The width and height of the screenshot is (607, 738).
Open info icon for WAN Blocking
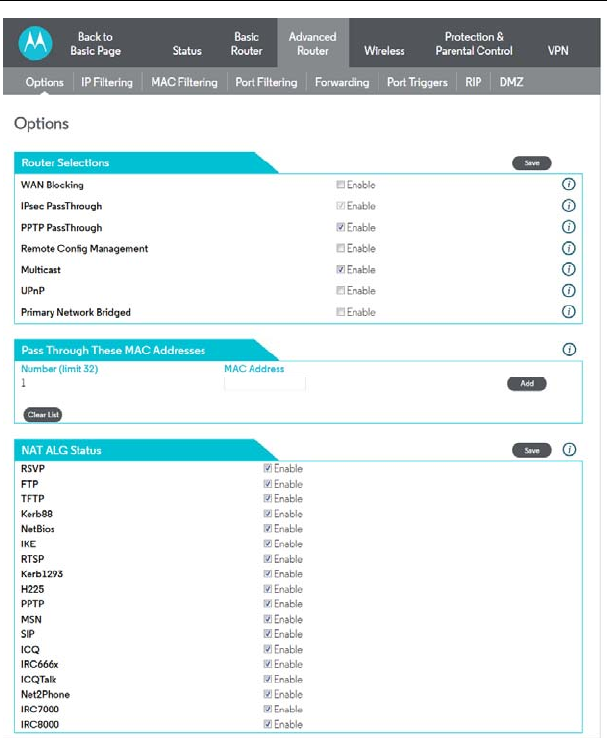(568, 184)
